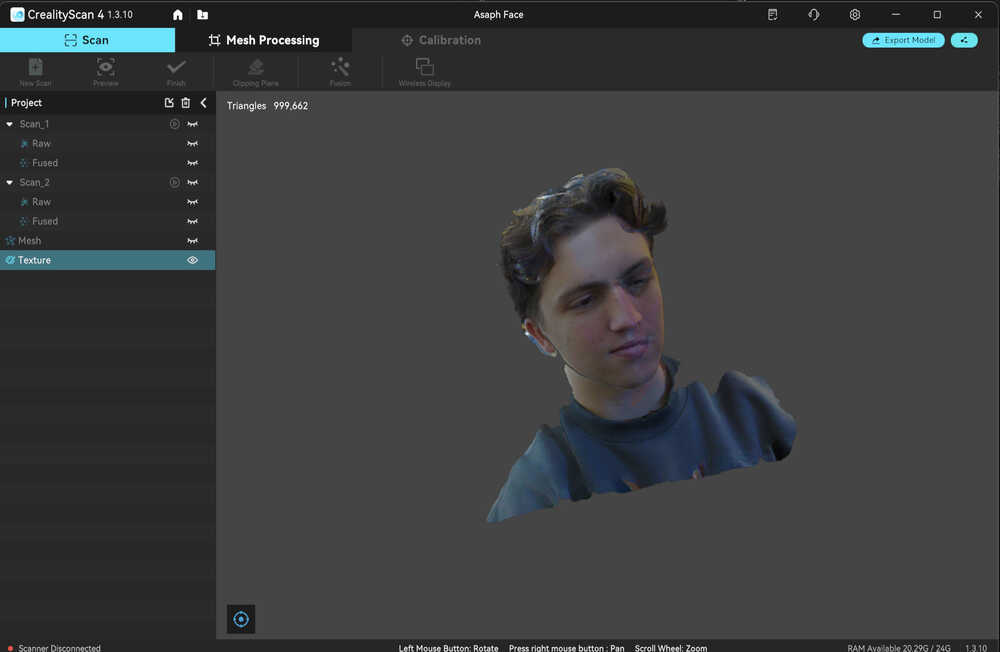
Task: Click the share icon button
Action: (964, 40)
